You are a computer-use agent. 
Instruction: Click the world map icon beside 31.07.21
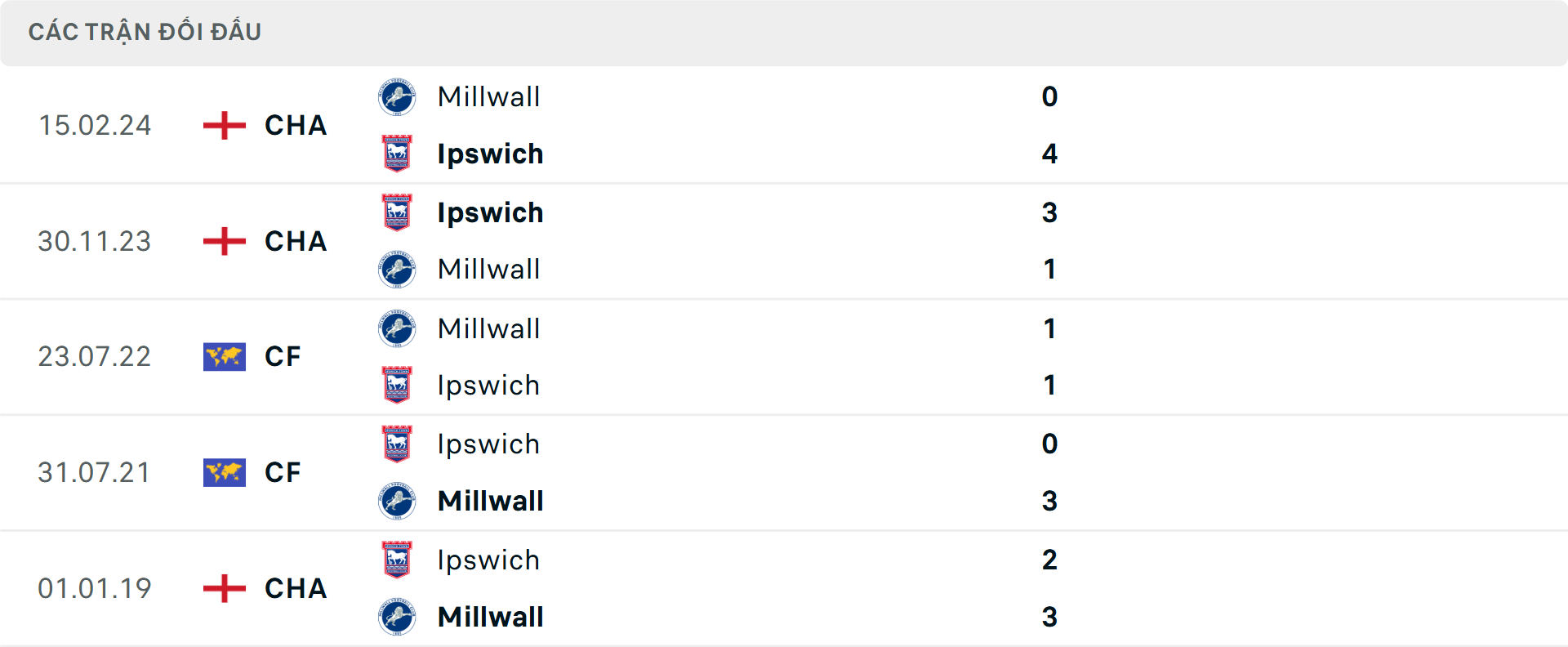(224, 472)
